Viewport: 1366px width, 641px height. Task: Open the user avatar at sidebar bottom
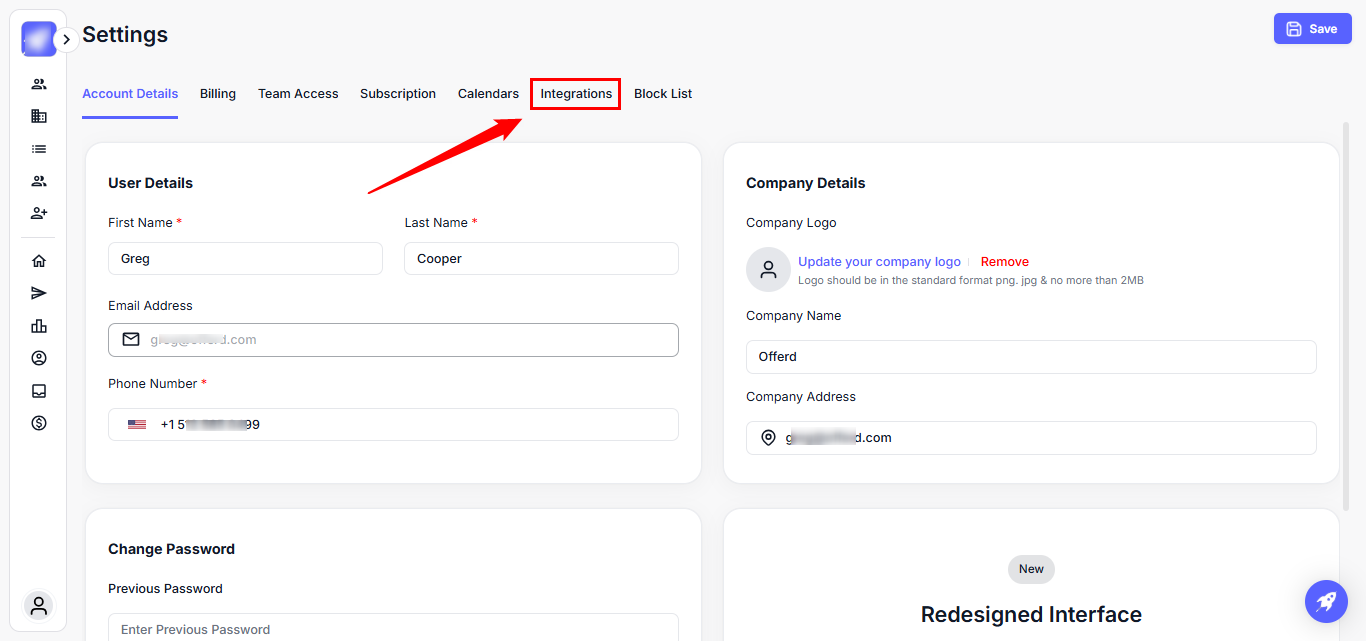point(39,605)
